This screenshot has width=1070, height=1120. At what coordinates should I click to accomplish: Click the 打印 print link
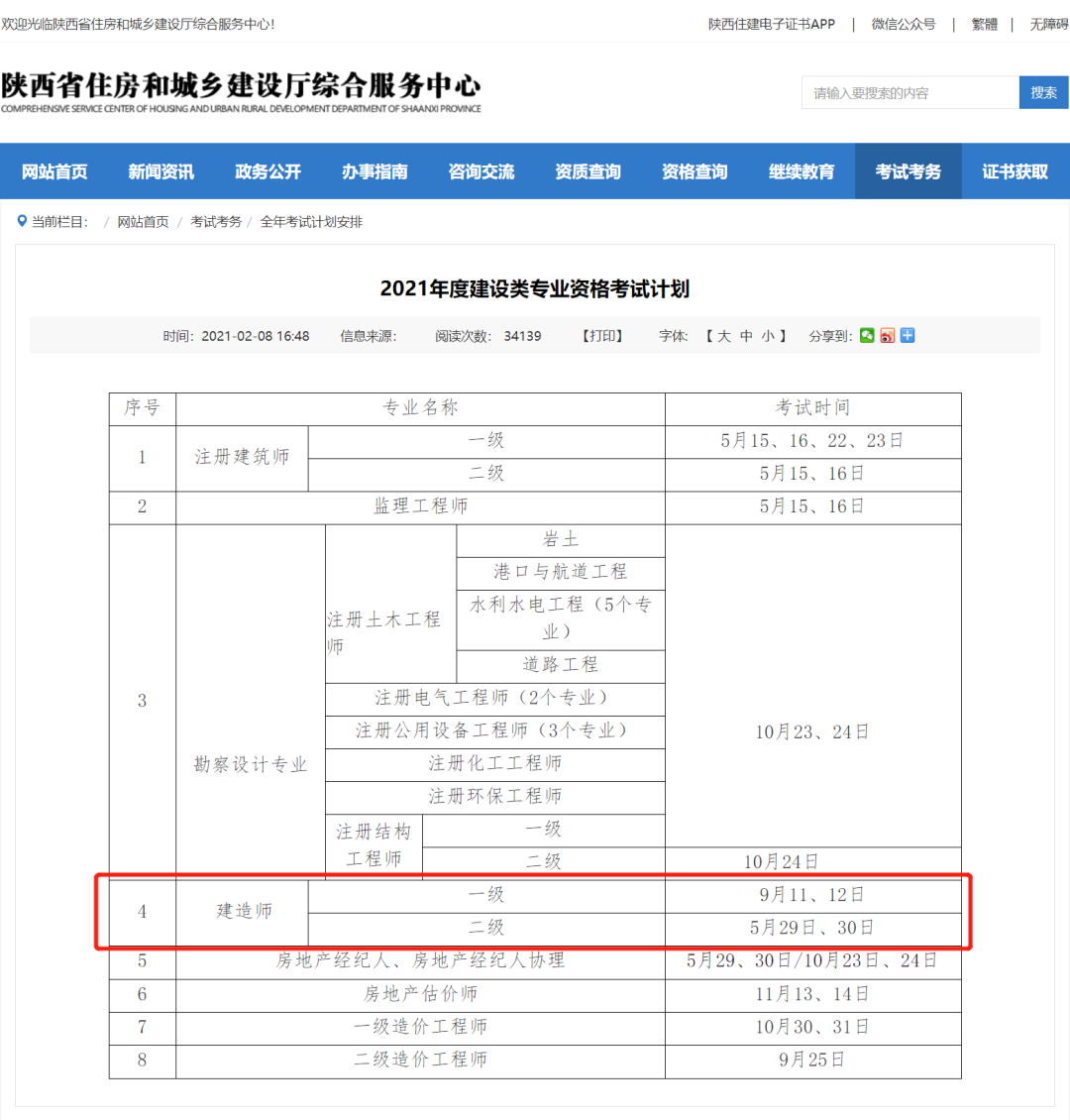600,335
